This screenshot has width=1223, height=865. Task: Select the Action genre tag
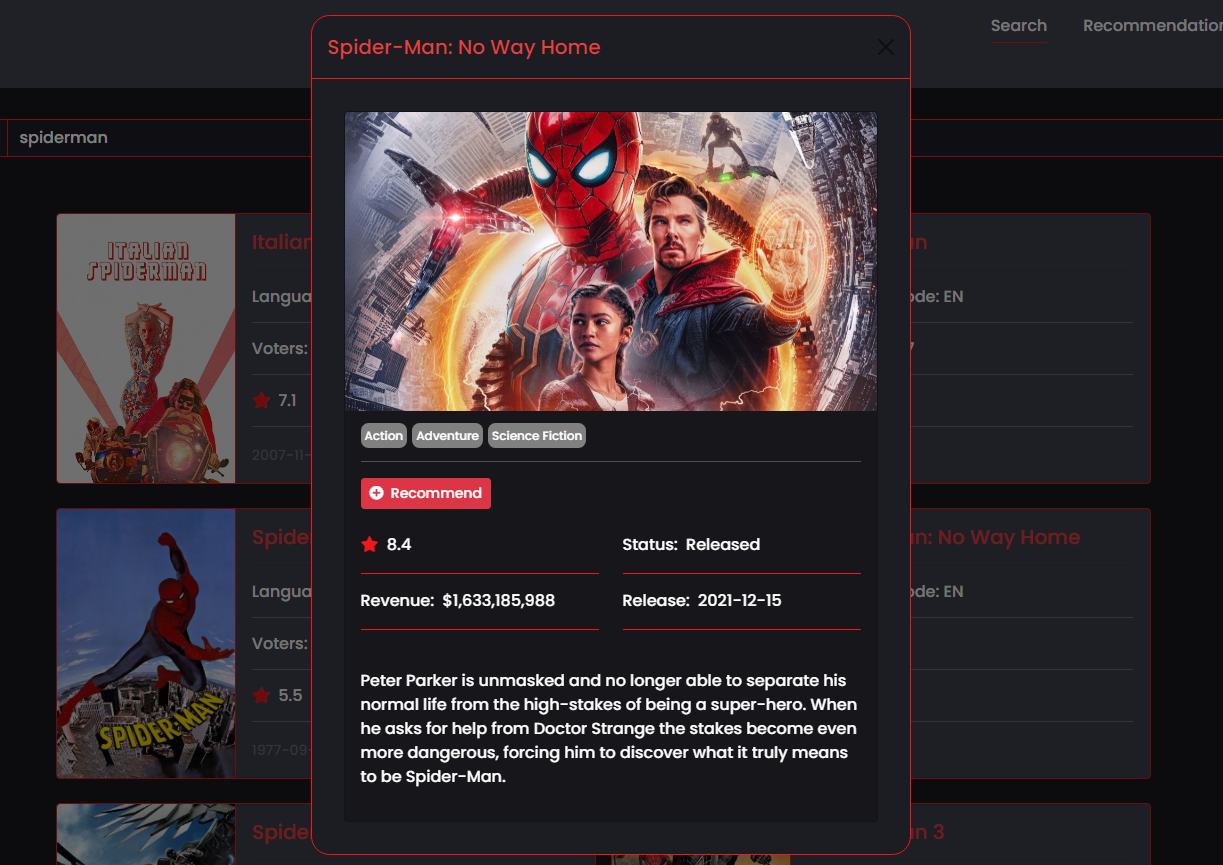[384, 436]
